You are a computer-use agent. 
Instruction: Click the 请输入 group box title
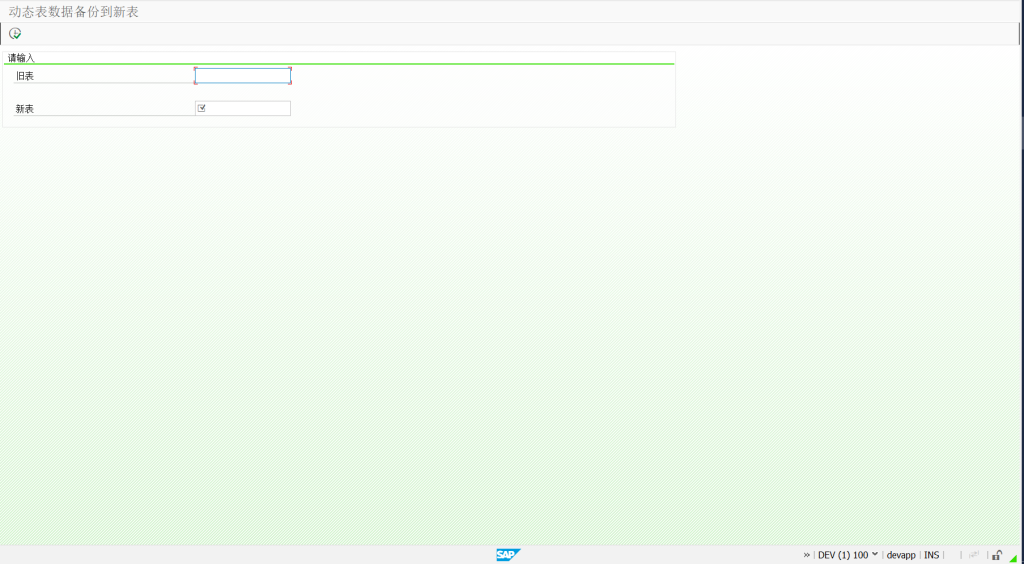click(21, 58)
